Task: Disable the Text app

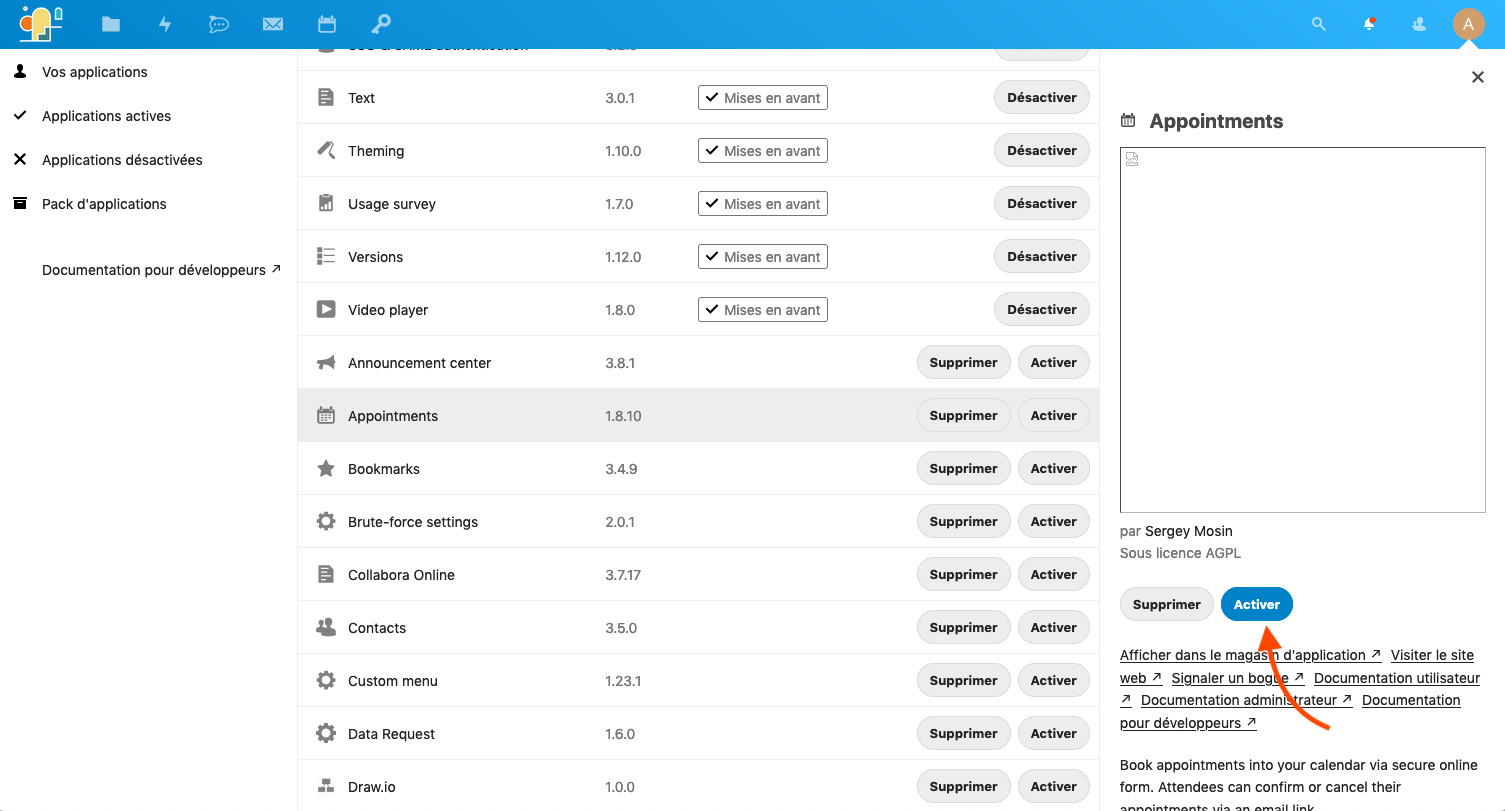Action: click(x=1042, y=97)
